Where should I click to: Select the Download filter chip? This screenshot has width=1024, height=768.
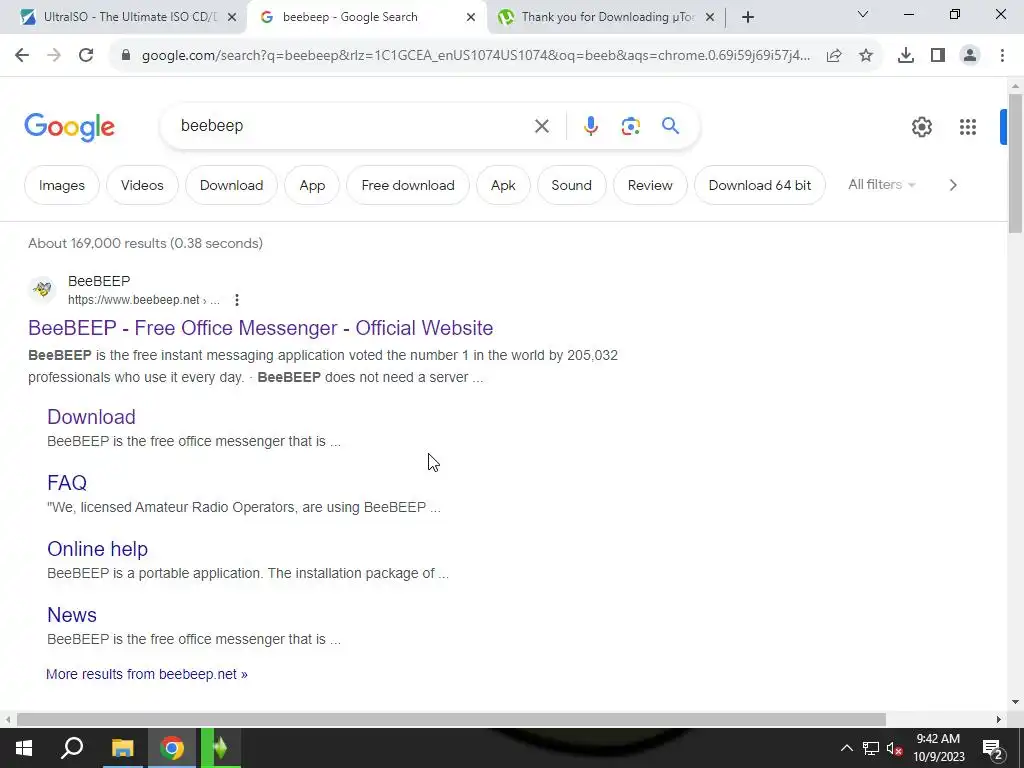231,185
